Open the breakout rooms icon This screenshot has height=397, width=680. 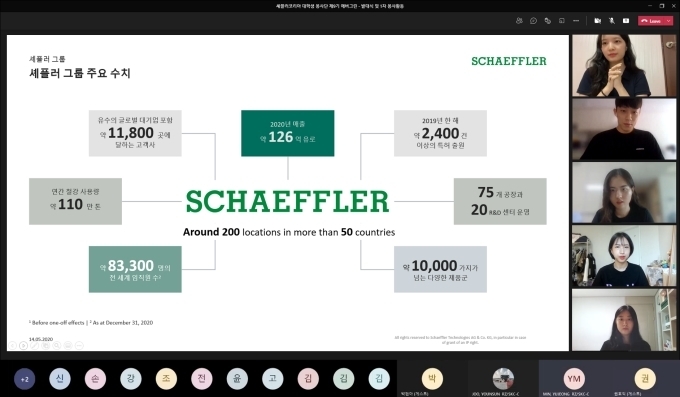(x=562, y=21)
